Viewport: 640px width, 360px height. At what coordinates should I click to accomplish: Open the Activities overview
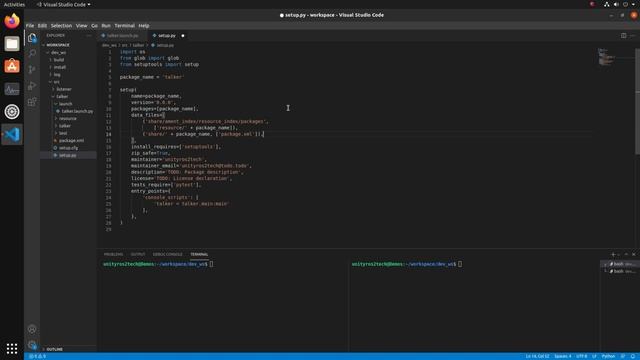(x=14, y=4)
